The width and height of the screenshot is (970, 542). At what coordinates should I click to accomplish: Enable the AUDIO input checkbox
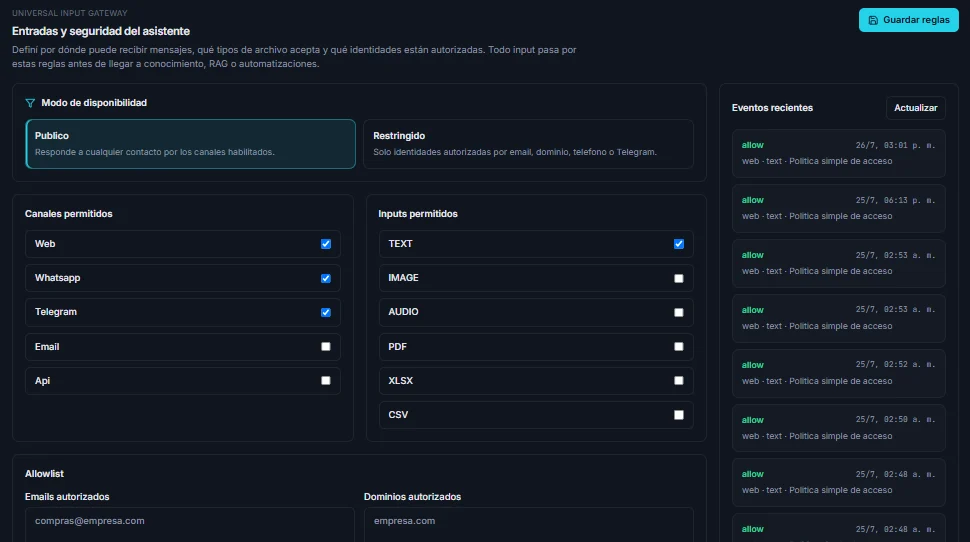(x=679, y=312)
